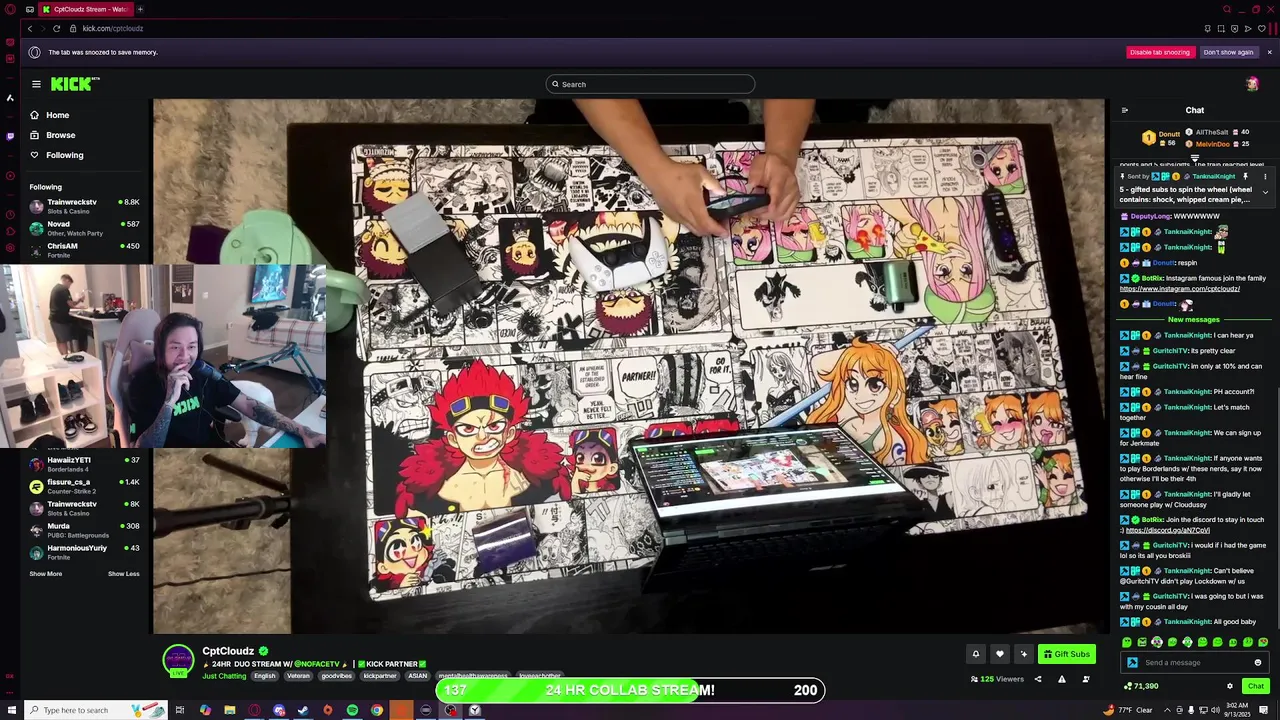Expand the gift leaderboard handle
This screenshot has height=720, width=1280.
pos(1194,158)
